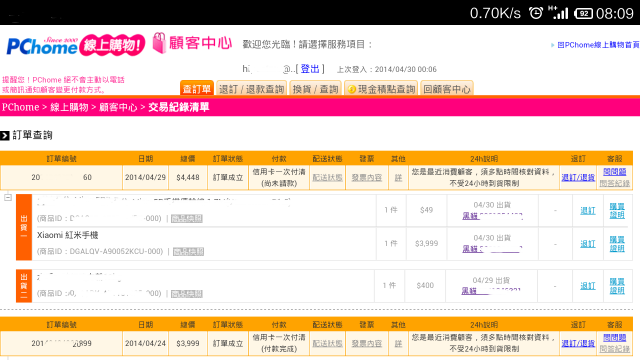Screen dimensions: 640x360
Task: Click 退訂/退貨 for the 2014/04/24 order
Action: [578, 343]
